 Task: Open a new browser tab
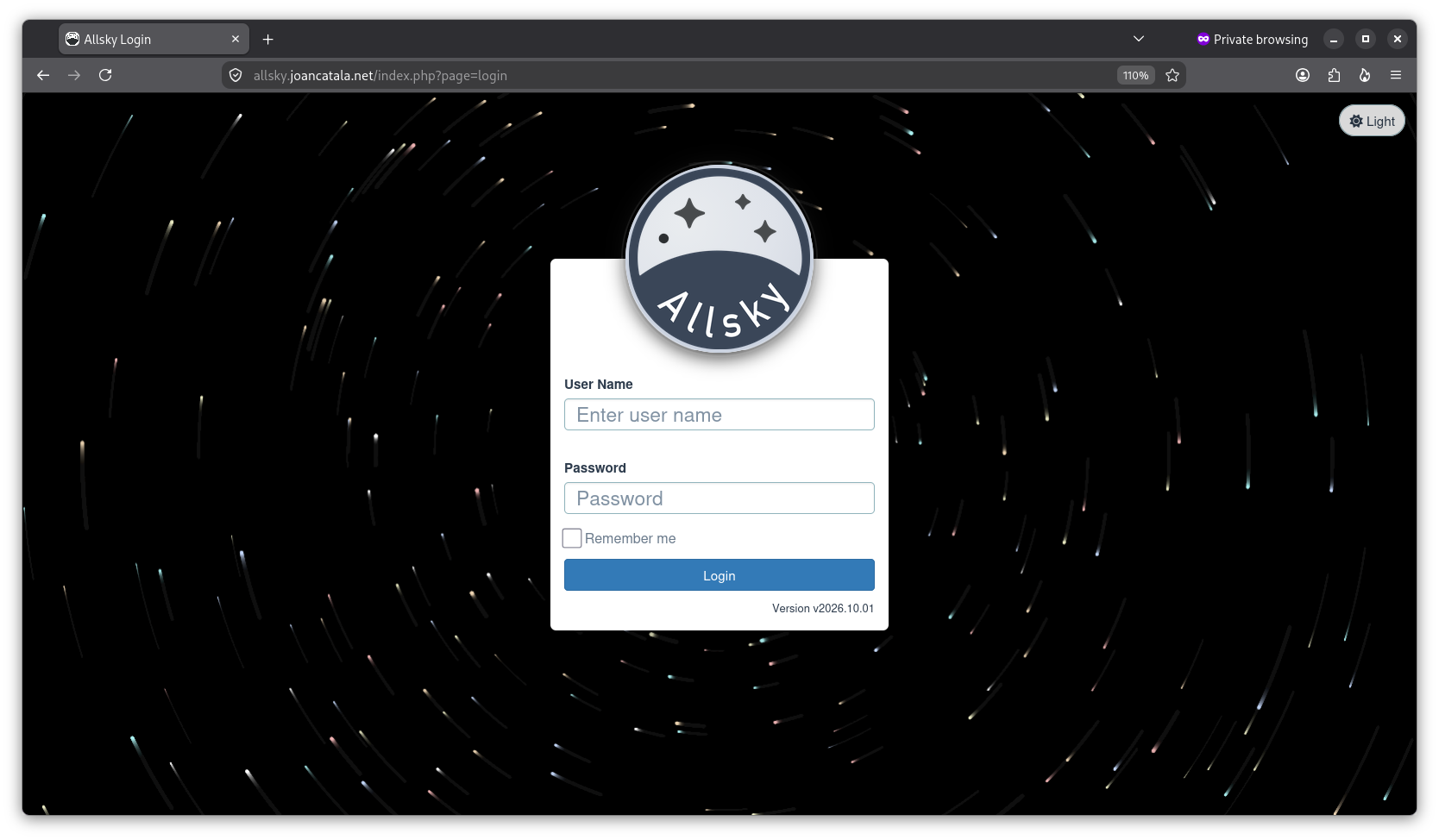tap(268, 39)
